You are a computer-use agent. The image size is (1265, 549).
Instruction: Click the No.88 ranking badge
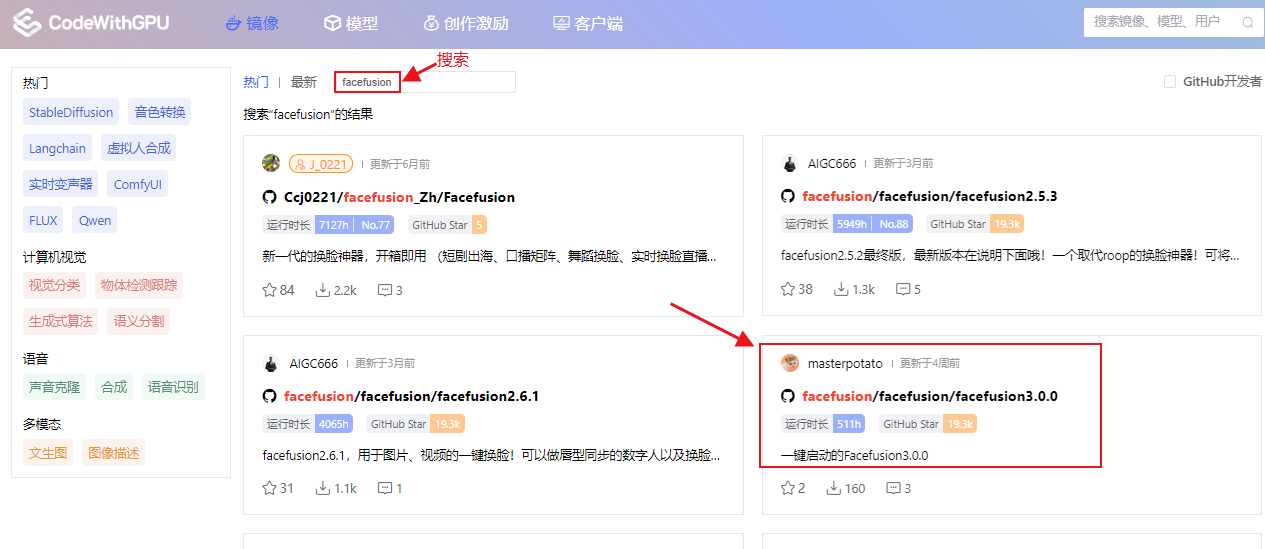(x=892, y=224)
